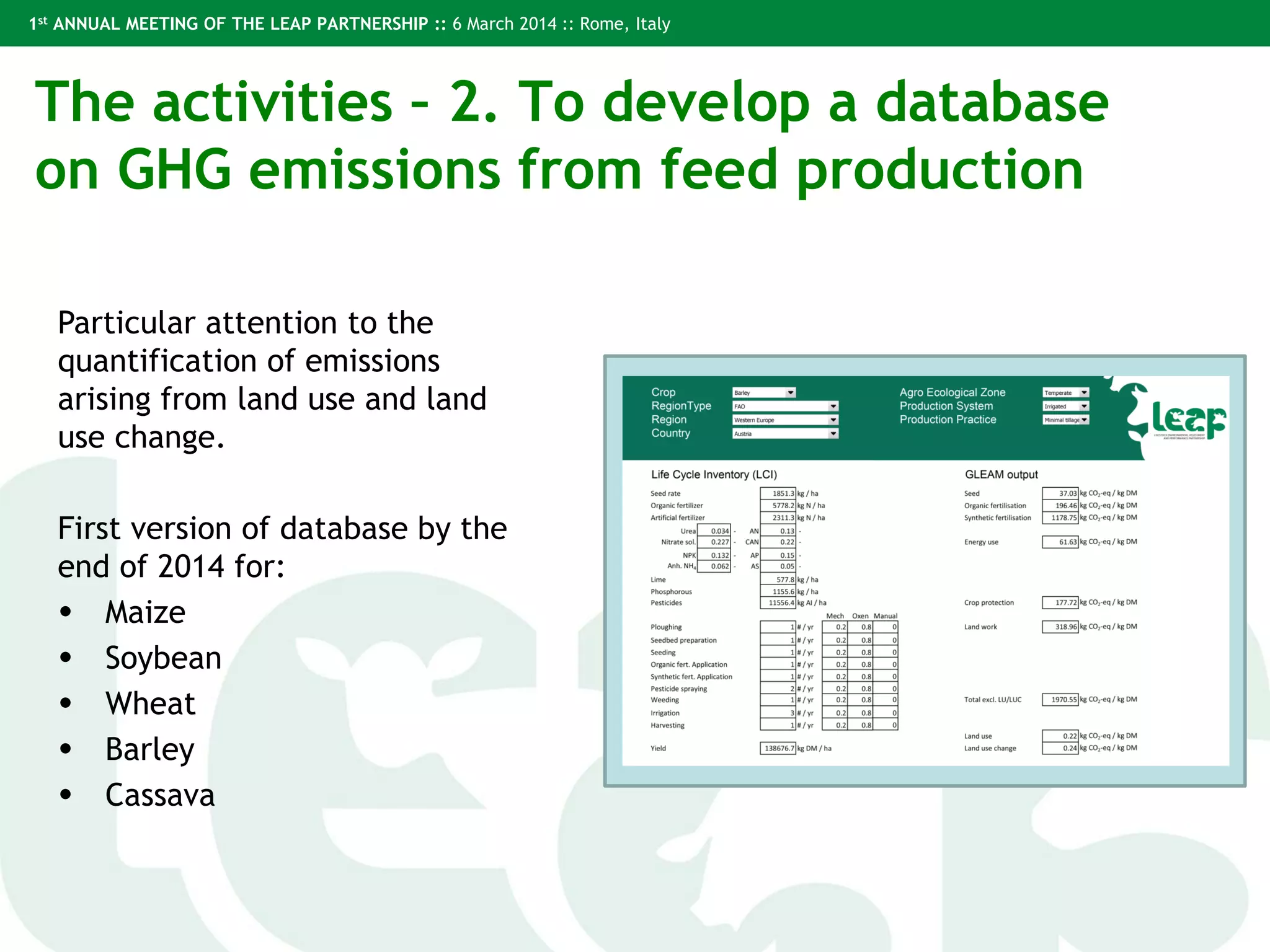Click the Ploughing Mech fraction cell
Screen dimensions: 1270x952
coord(835,627)
